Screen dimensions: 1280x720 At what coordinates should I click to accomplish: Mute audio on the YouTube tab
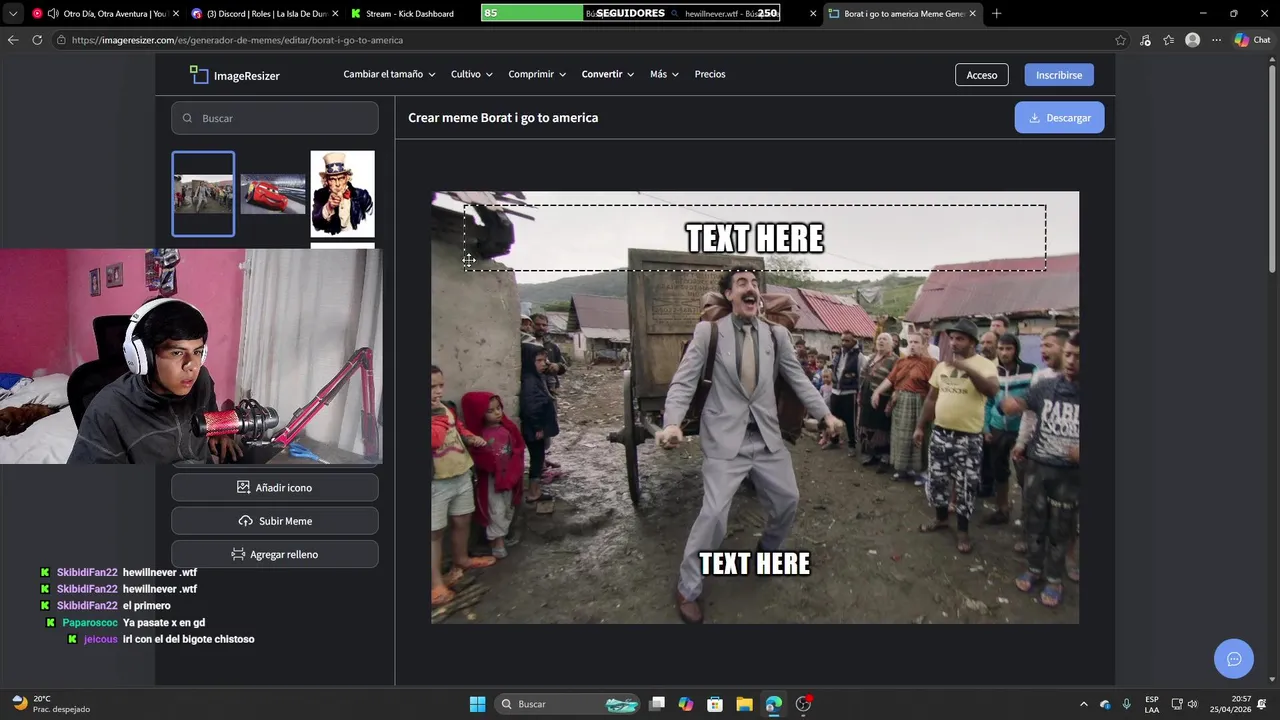point(52,14)
